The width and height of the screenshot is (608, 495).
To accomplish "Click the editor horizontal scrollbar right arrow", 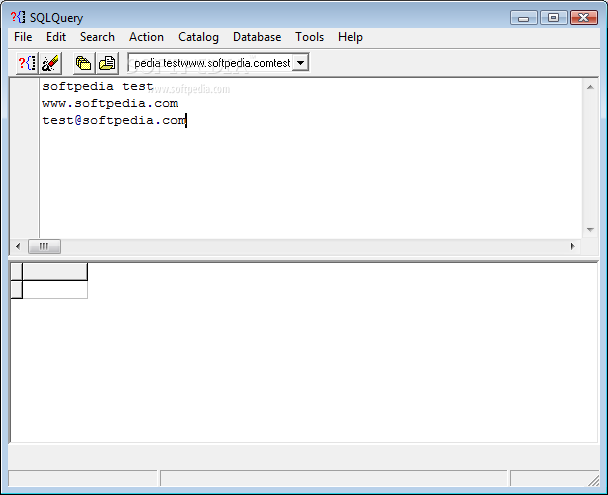I will (572, 247).
